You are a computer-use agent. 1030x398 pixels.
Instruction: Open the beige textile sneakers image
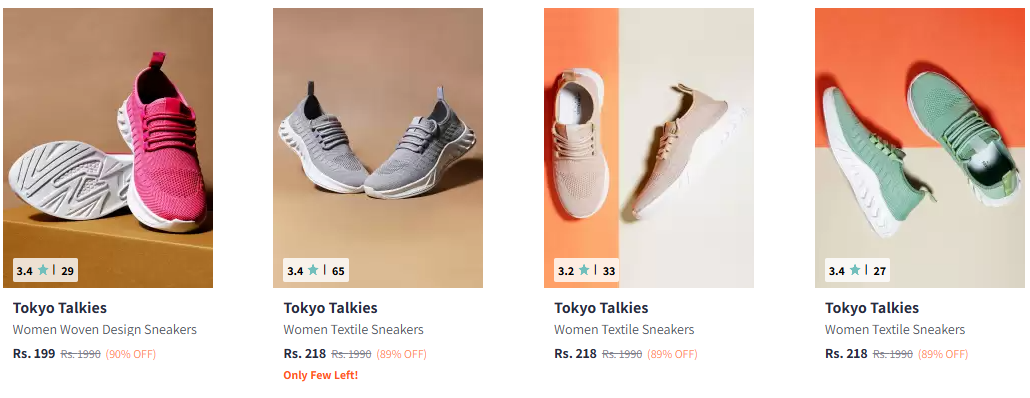click(648, 148)
